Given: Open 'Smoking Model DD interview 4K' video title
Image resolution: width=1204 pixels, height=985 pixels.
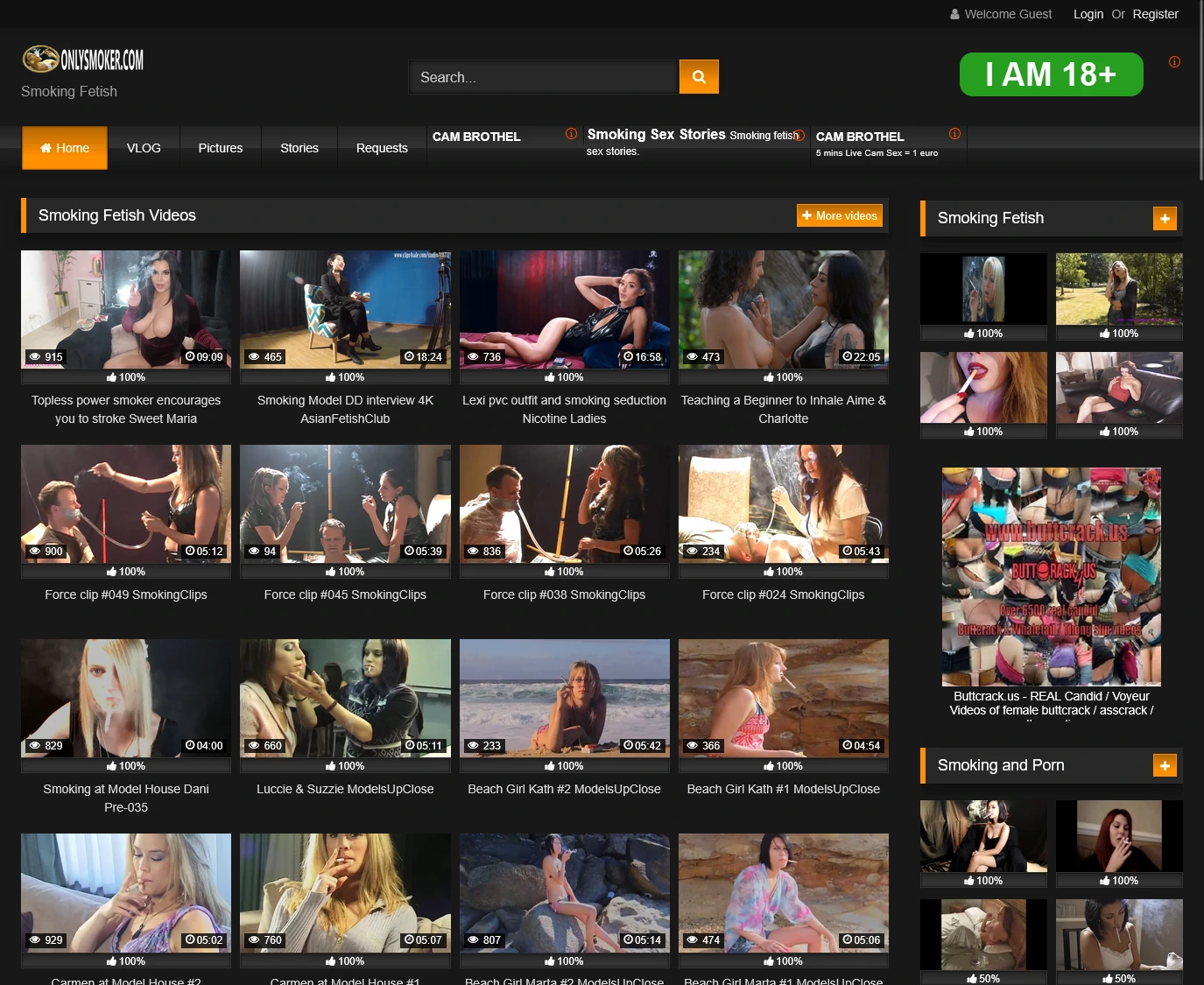Looking at the screenshot, I should [x=345, y=410].
